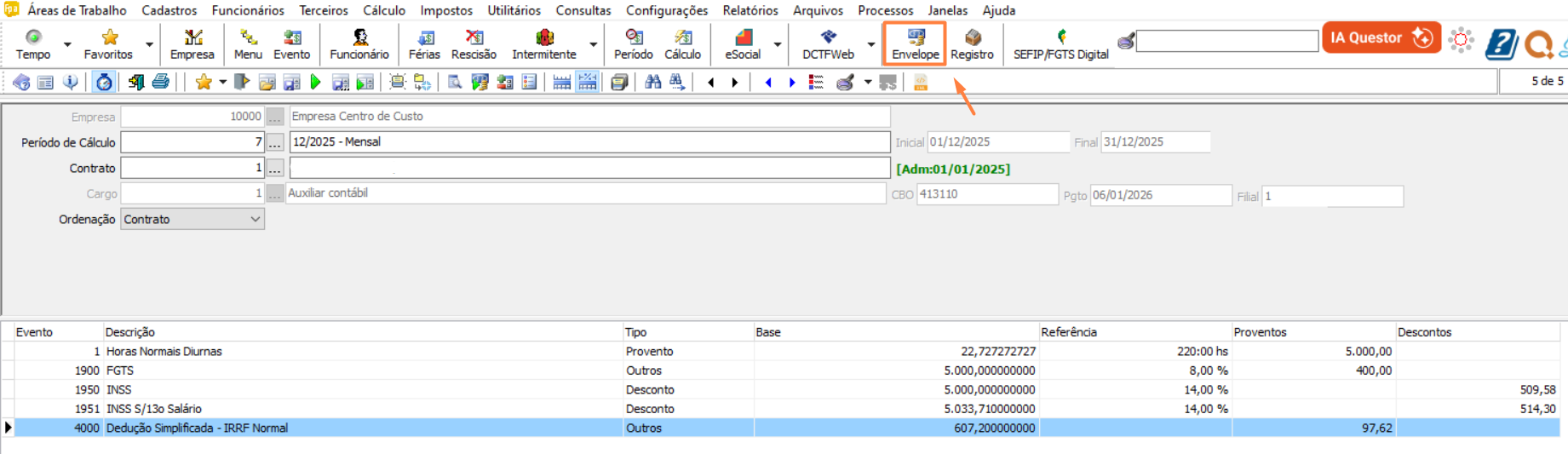Click the binoculars search icon

pyautogui.click(x=653, y=83)
